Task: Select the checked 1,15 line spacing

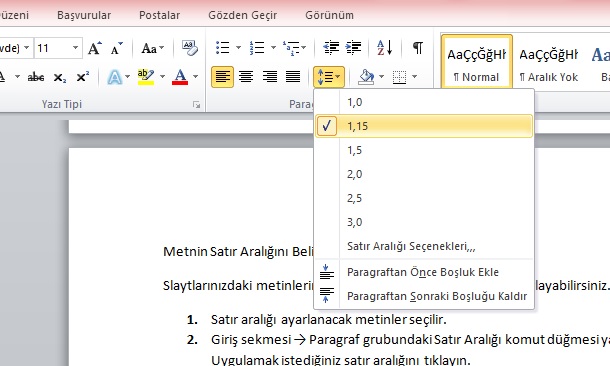Action: coord(424,126)
